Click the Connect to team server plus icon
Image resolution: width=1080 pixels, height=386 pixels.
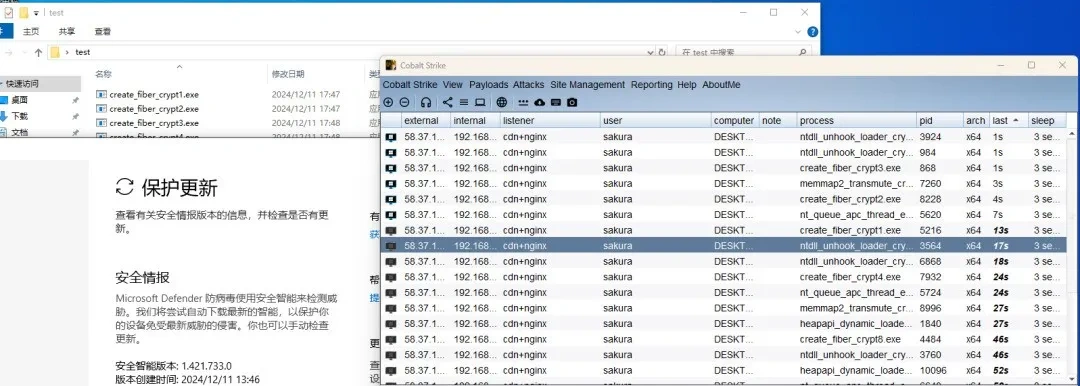click(388, 102)
